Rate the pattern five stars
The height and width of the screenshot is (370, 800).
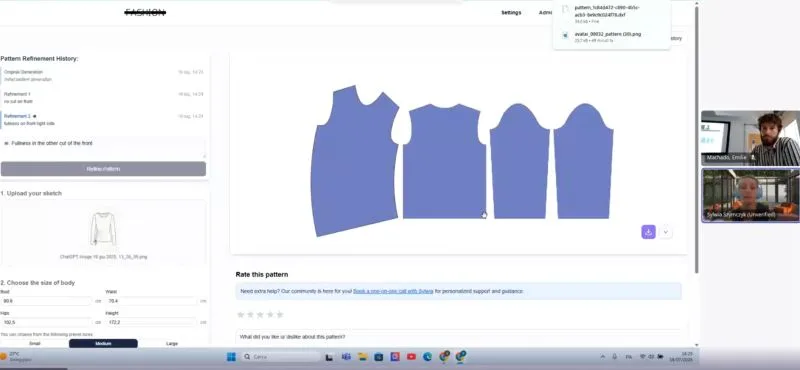pos(280,314)
